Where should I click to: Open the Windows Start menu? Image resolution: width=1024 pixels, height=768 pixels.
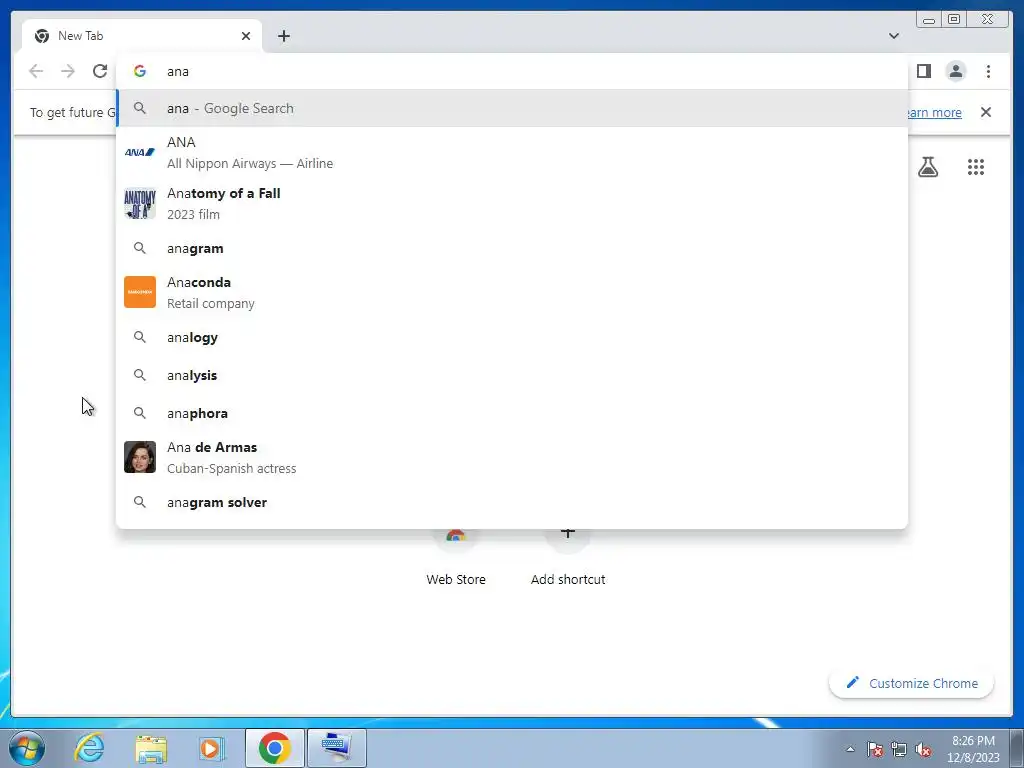click(27, 748)
